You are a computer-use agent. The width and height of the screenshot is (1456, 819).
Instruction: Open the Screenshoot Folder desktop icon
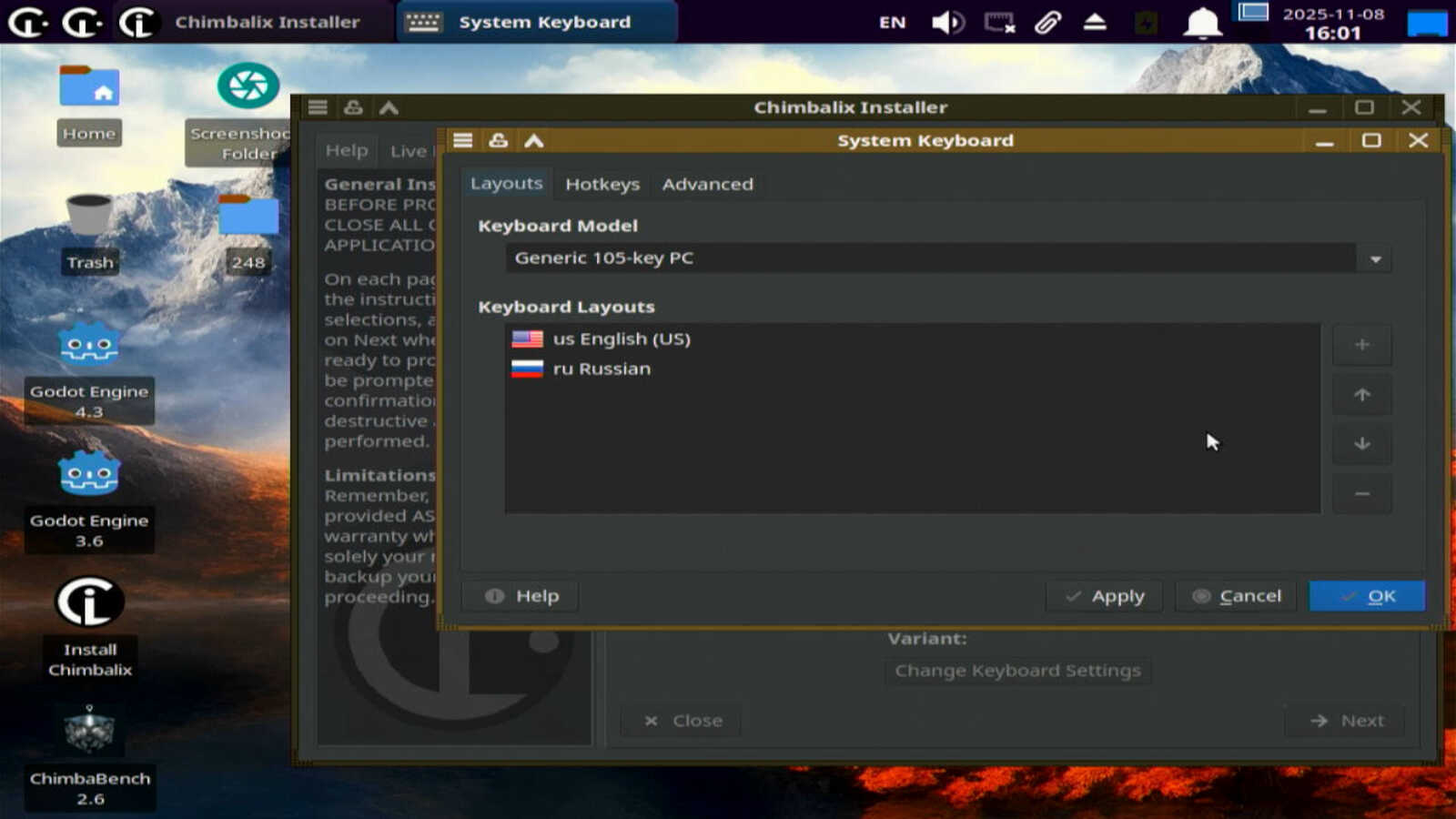tap(248, 113)
